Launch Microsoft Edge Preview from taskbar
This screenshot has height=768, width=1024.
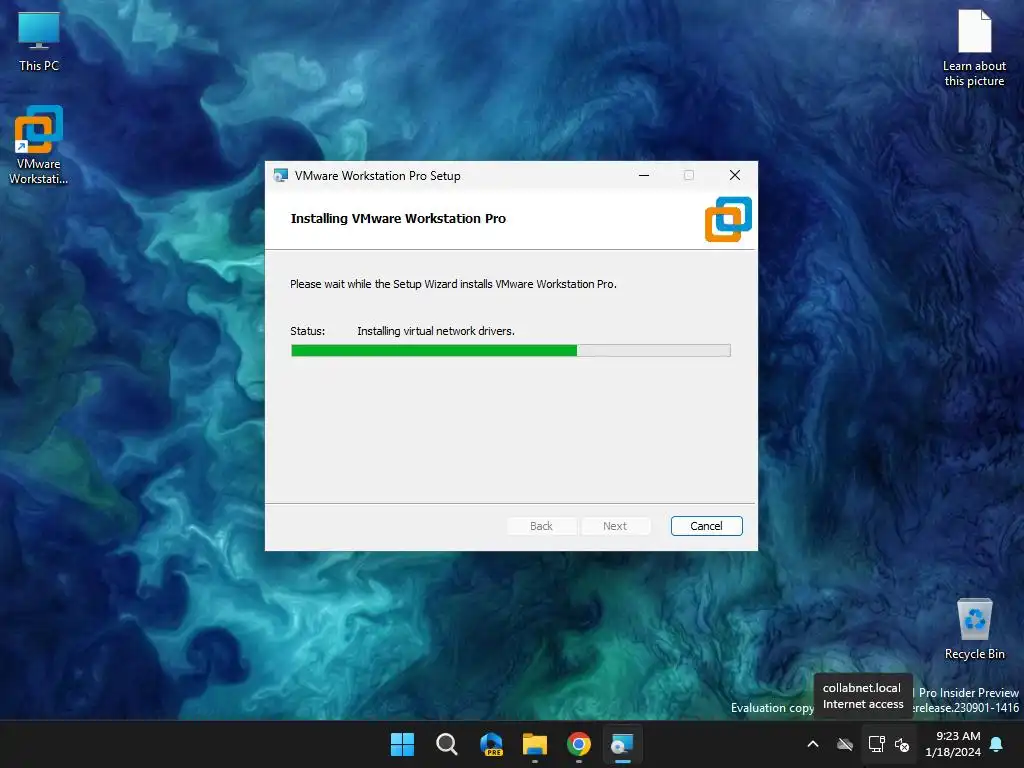coord(491,744)
